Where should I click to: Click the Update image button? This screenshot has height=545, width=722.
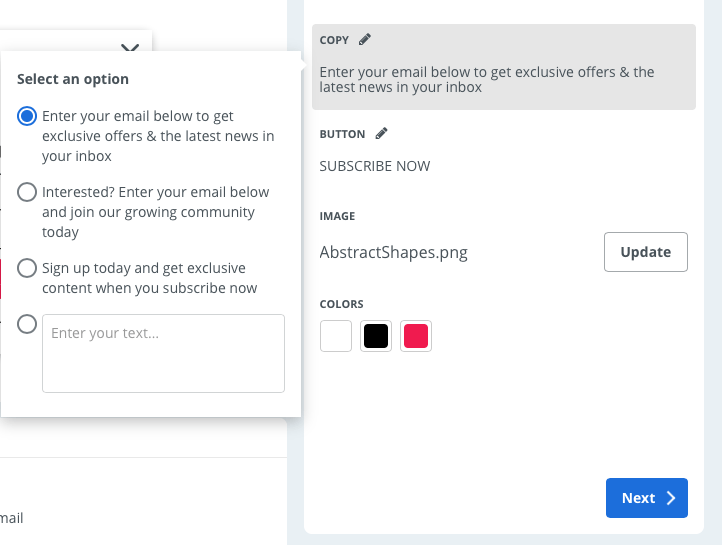click(x=646, y=252)
